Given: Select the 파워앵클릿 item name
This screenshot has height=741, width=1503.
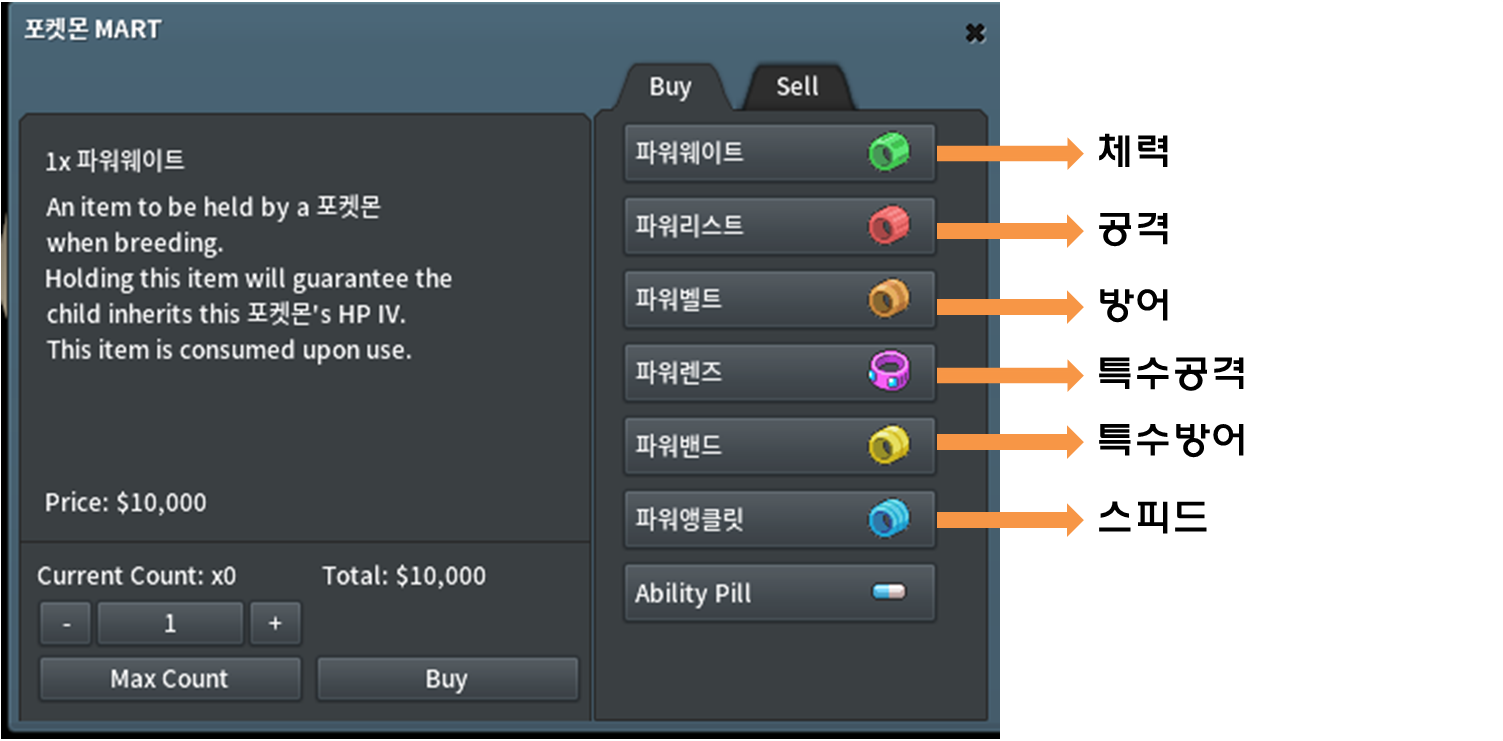Looking at the screenshot, I should coord(689,520).
